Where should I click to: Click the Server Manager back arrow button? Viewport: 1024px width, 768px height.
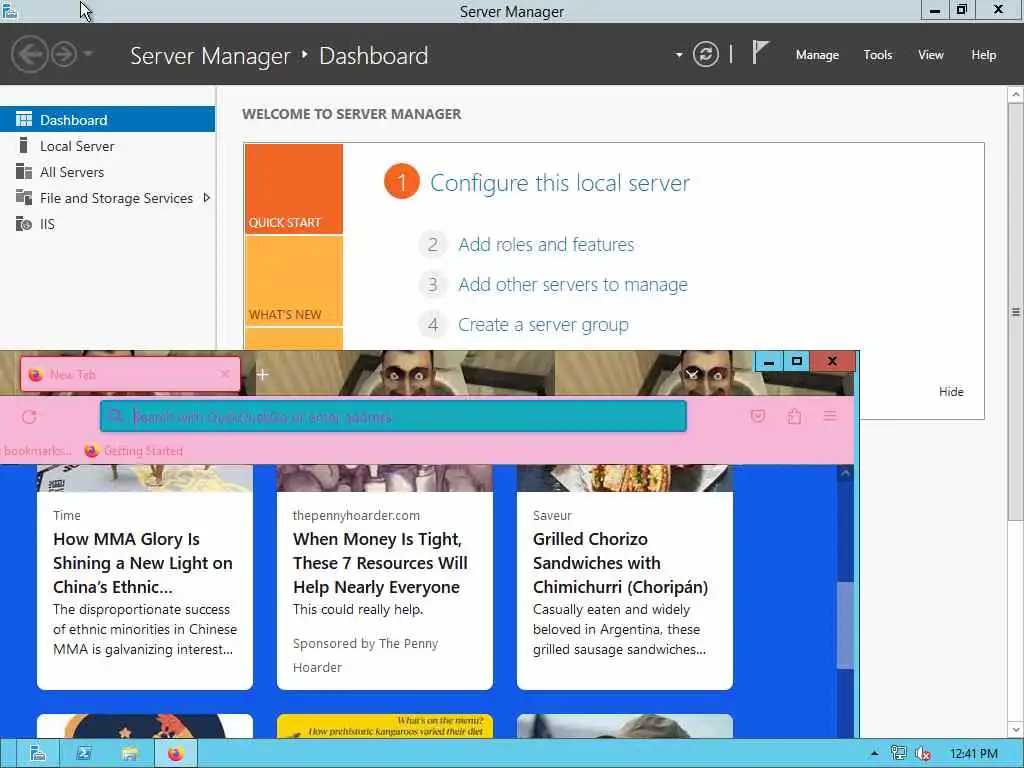point(29,54)
